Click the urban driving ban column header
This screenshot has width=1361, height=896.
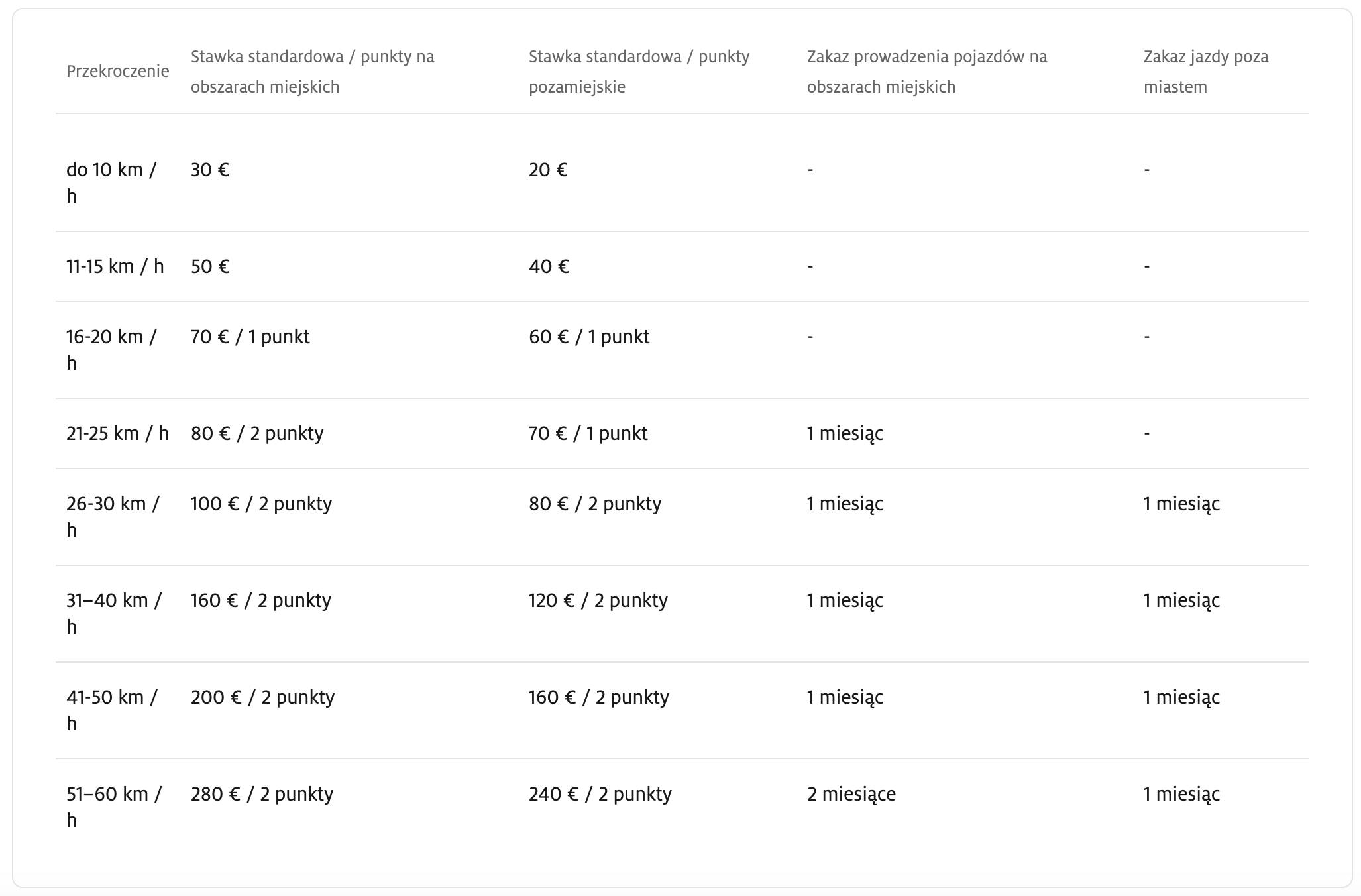[x=927, y=72]
